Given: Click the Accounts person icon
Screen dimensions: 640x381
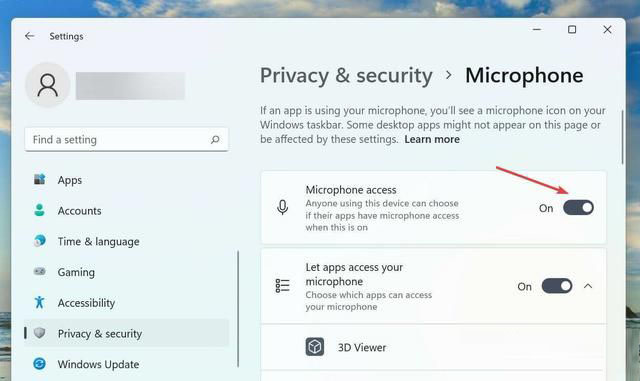Looking at the screenshot, I should click(x=40, y=210).
